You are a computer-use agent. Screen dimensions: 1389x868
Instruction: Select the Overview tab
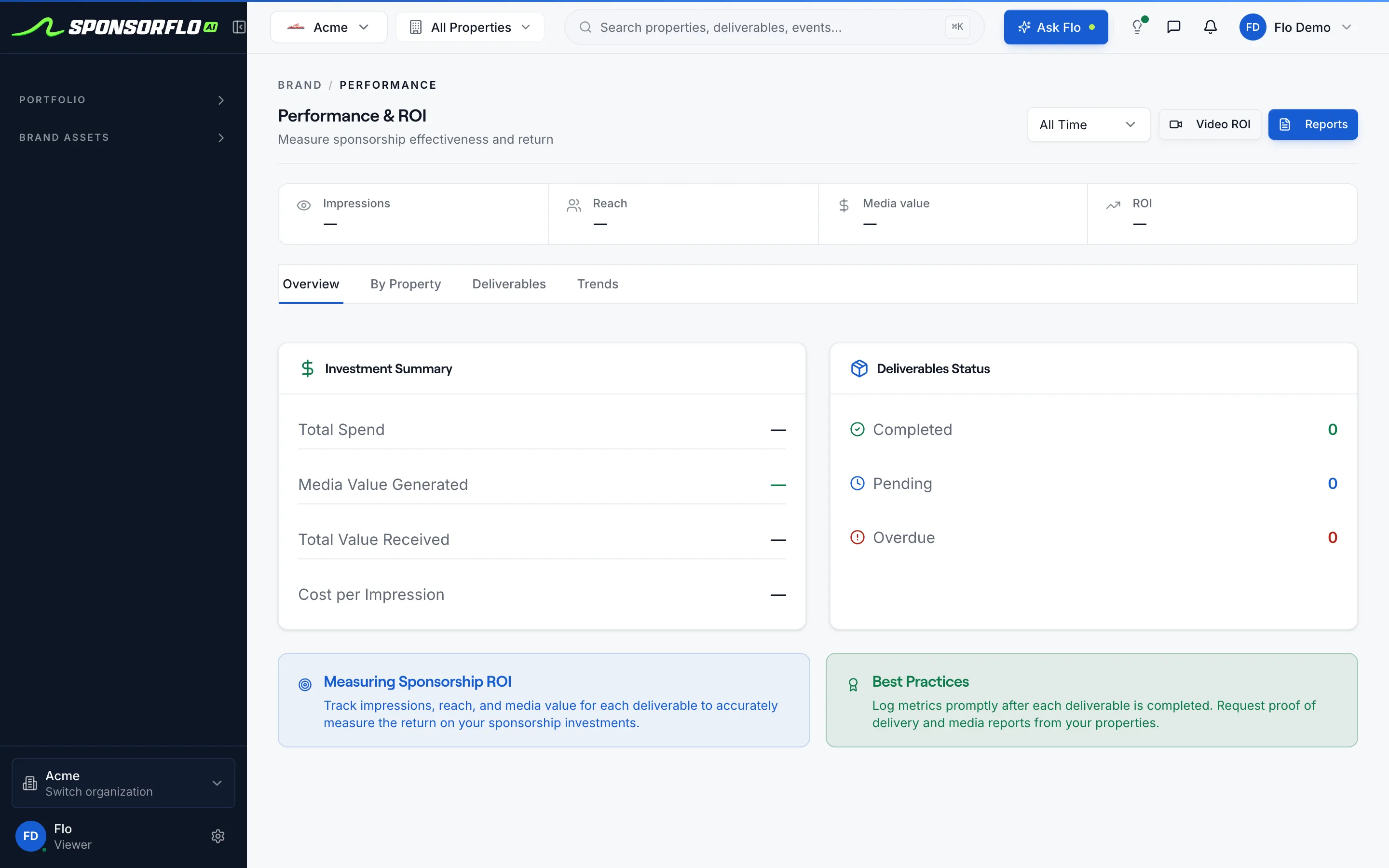(x=311, y=284)
